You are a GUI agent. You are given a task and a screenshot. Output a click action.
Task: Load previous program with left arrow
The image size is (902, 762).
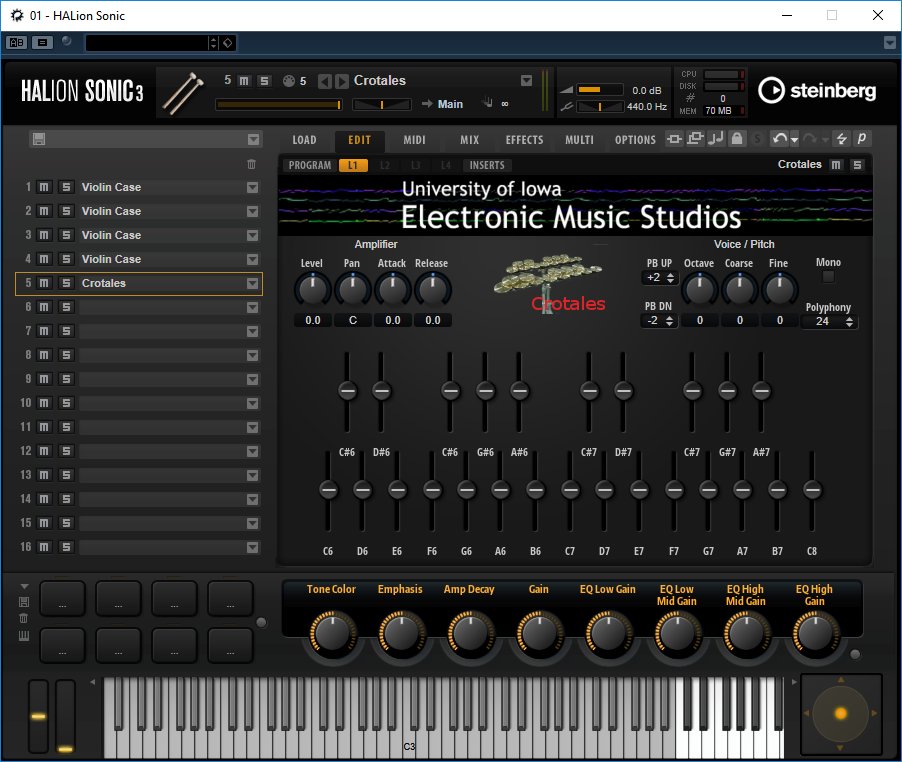pyautogui.click(x=325, y=81)
